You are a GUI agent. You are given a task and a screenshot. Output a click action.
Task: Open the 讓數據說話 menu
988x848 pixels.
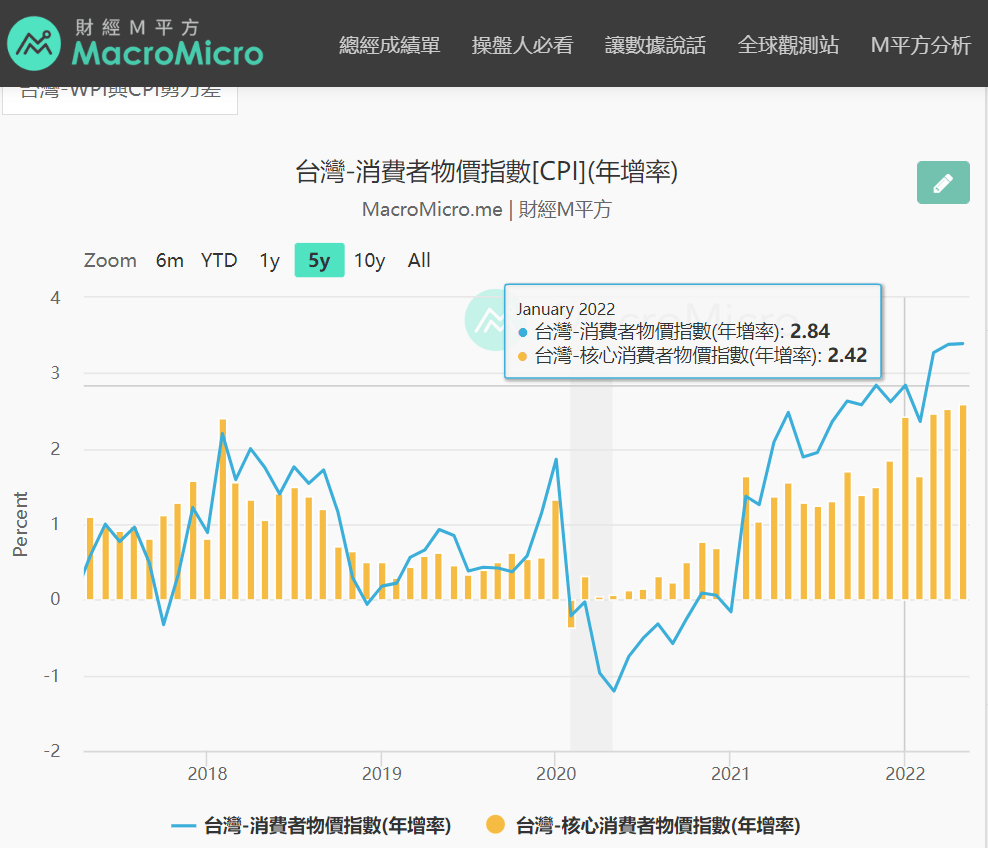655,45
